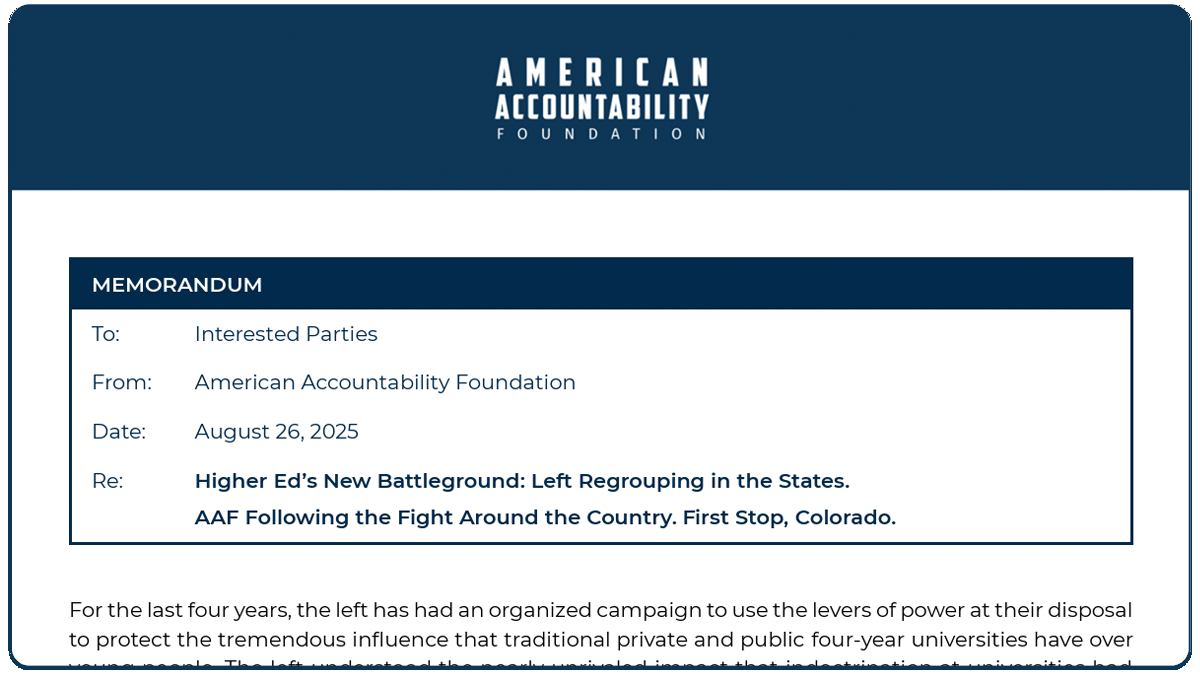Viewport: 1200px width, 675px height.
Task: Click the FOUNDATION text under the logo
Action: tap(601, 133)
